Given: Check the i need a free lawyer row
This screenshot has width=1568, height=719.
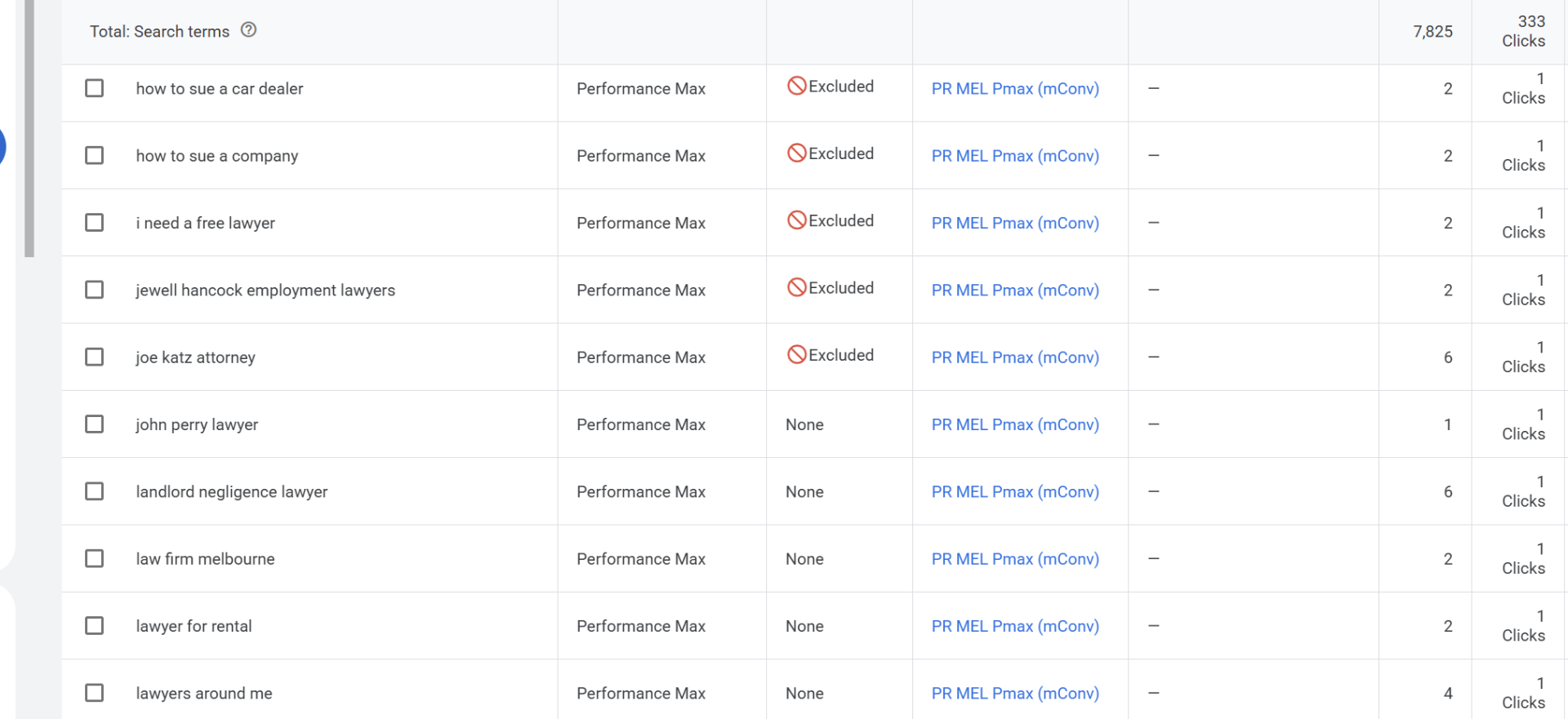Looking at the screenshot, I should (95, 223).
